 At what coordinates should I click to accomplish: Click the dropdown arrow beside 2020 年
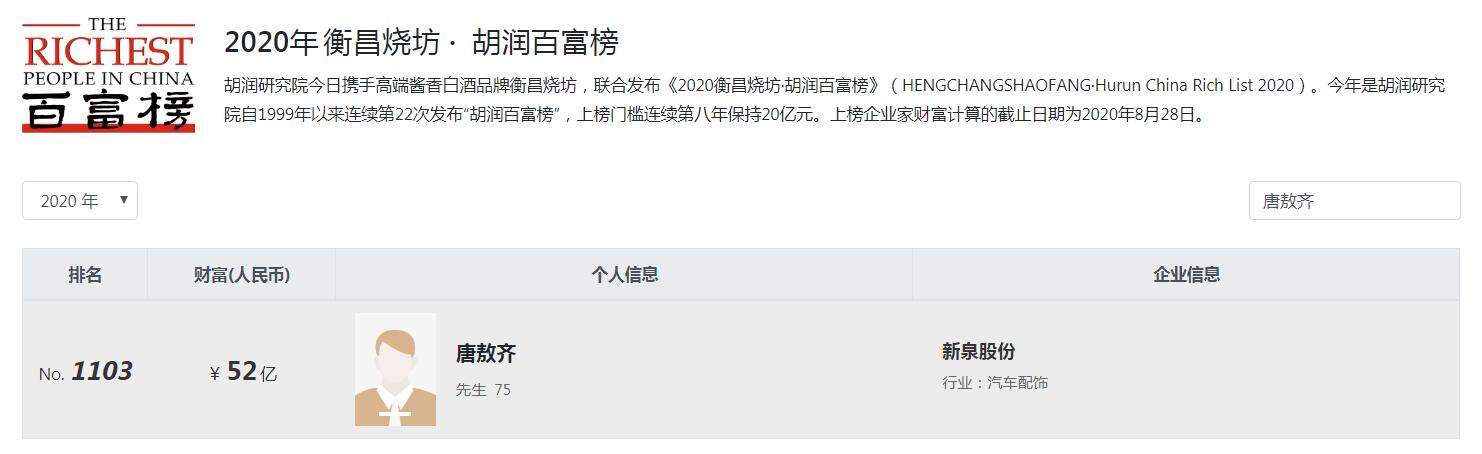click(x=124, y=200)
